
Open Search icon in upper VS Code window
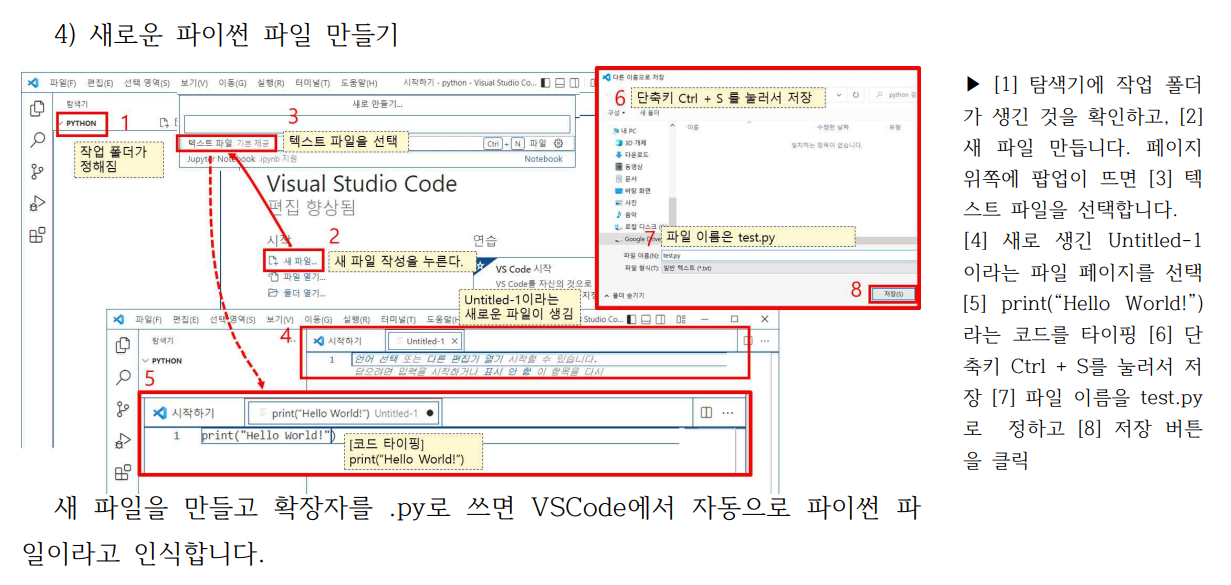click(x=37, y=140)
